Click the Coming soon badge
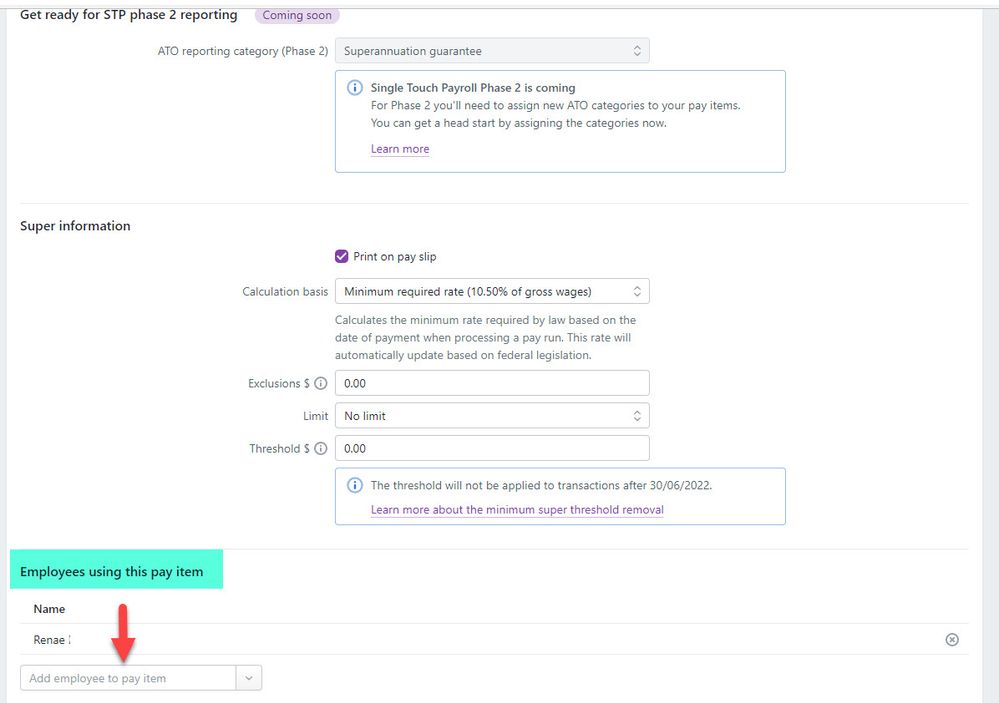Image resolution: width=999 pixels, height=703 pixels. point(296,16)
